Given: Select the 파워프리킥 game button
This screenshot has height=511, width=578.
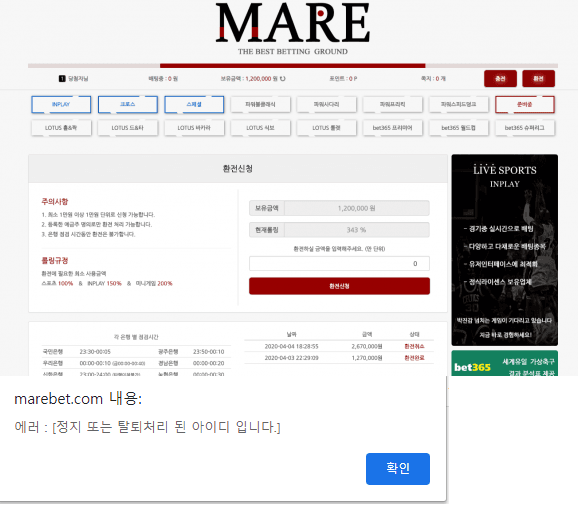Looking at the screenshot, I should pos(393,104).
